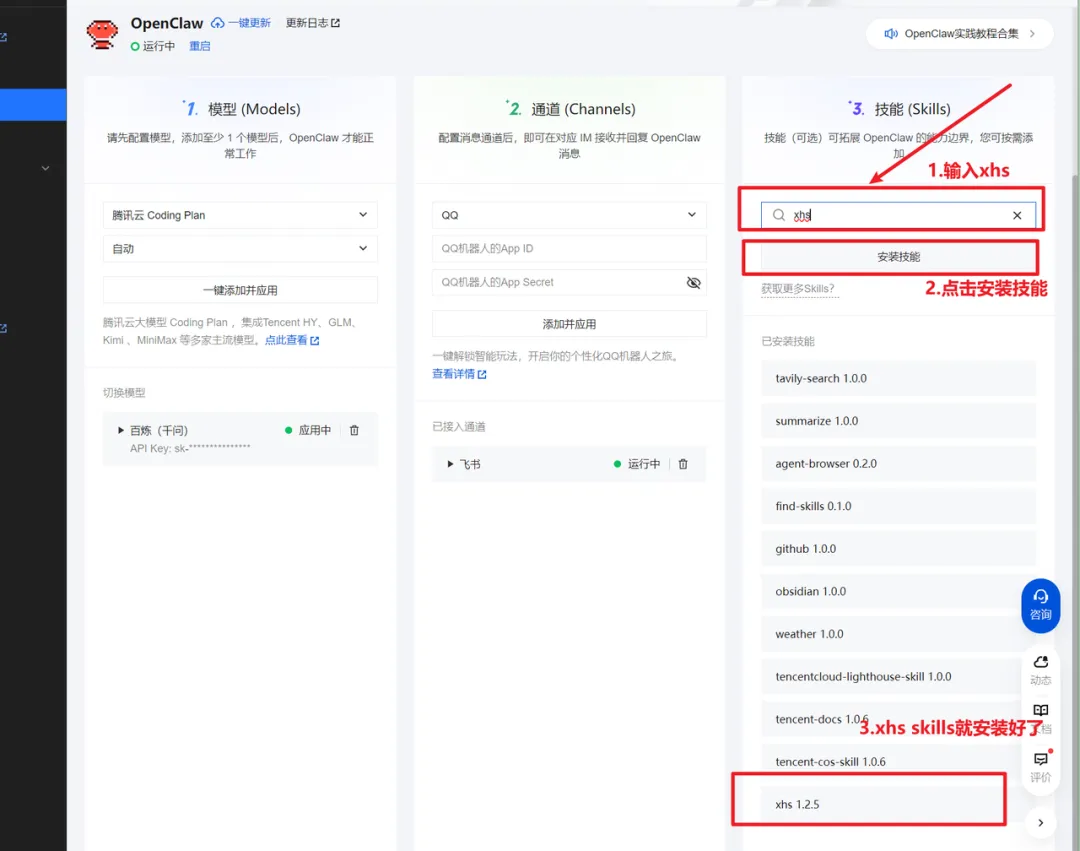Select the weather 1.0.0 skill
1080x851 pixels.
click(898, 634)
